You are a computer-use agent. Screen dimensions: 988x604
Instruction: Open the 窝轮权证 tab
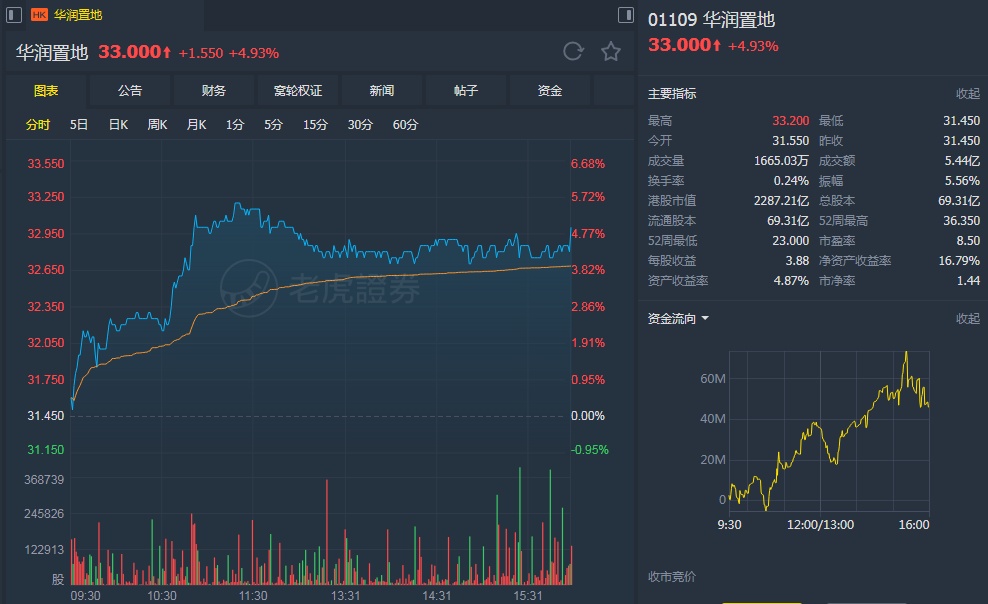click(x=298, y=91)
